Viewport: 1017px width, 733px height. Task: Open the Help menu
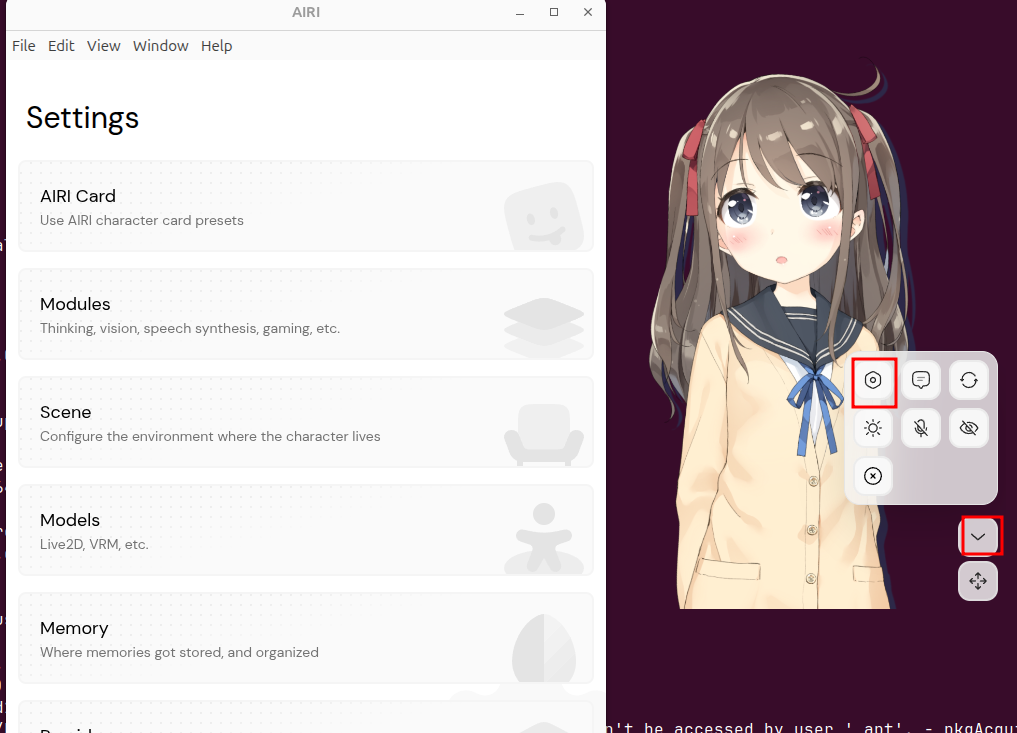[216, 46]
